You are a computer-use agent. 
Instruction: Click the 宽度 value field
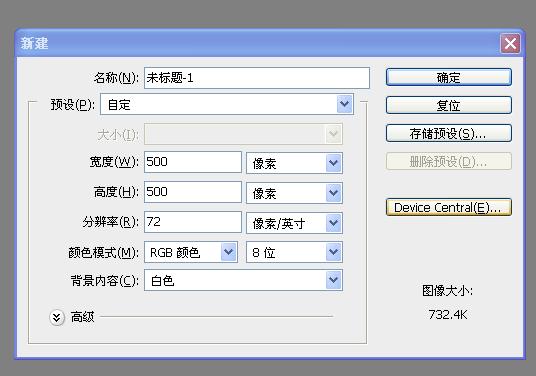coord(193,162)
